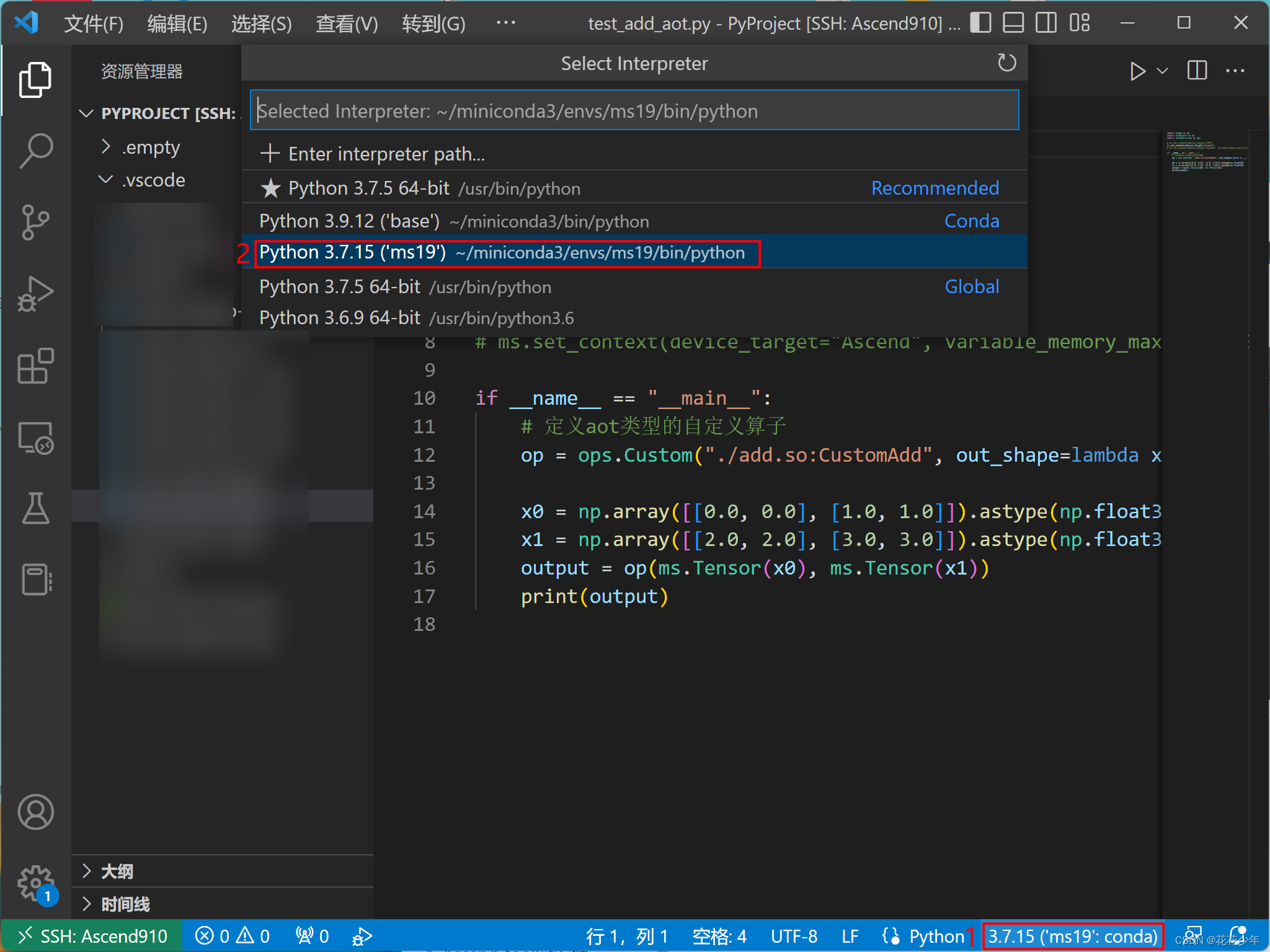Refresh the interpreter list
Image resolution: width=1270 pixels, height=952 pixels.
point(1006,63)
